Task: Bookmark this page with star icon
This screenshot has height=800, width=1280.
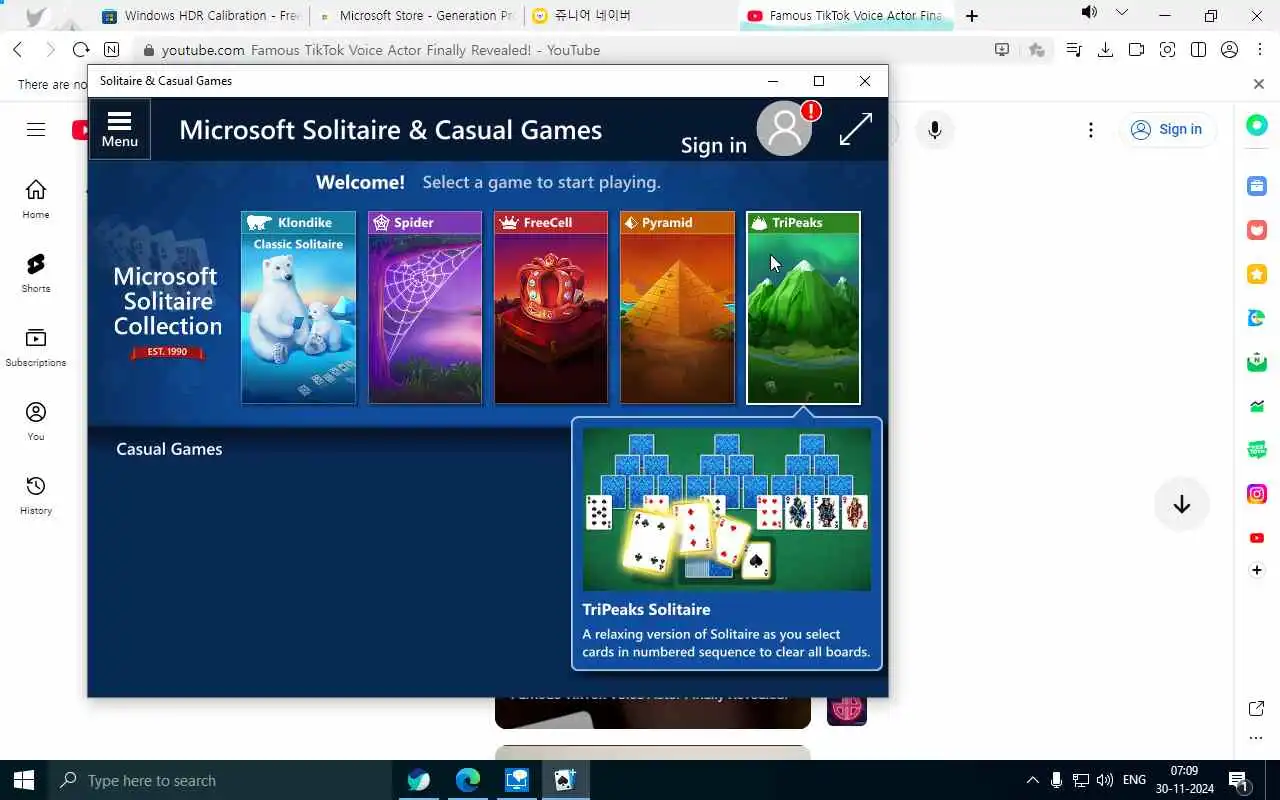Action: [x=1036, y=50]
